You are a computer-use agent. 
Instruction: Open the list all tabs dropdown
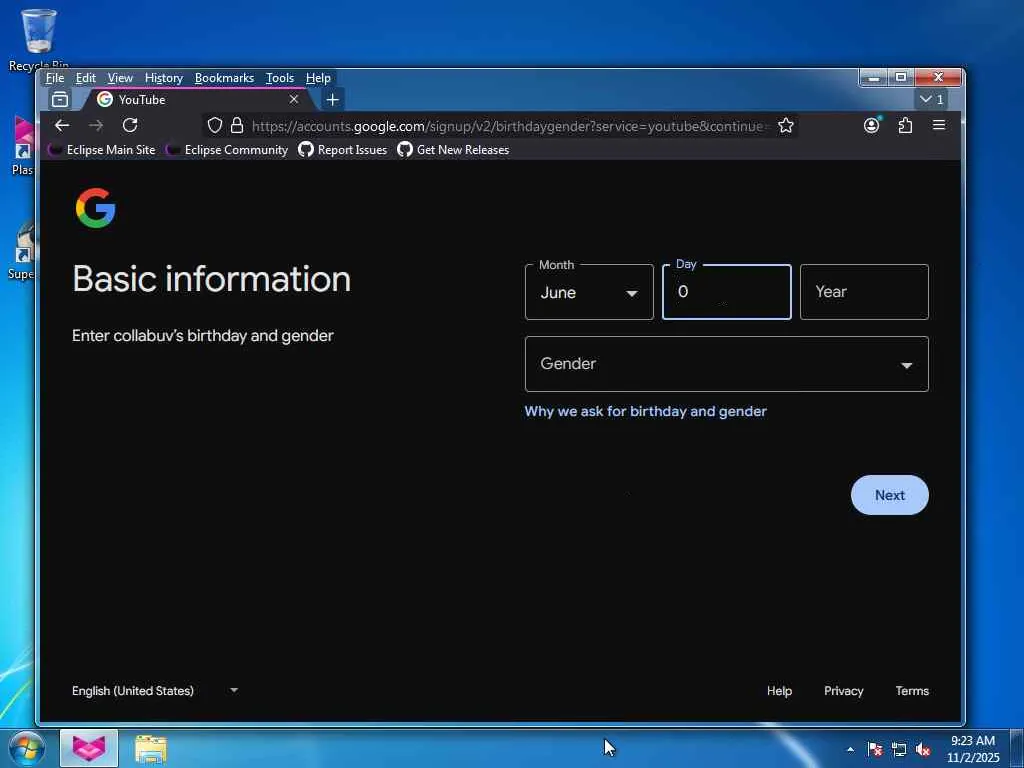tap(932, 99)
